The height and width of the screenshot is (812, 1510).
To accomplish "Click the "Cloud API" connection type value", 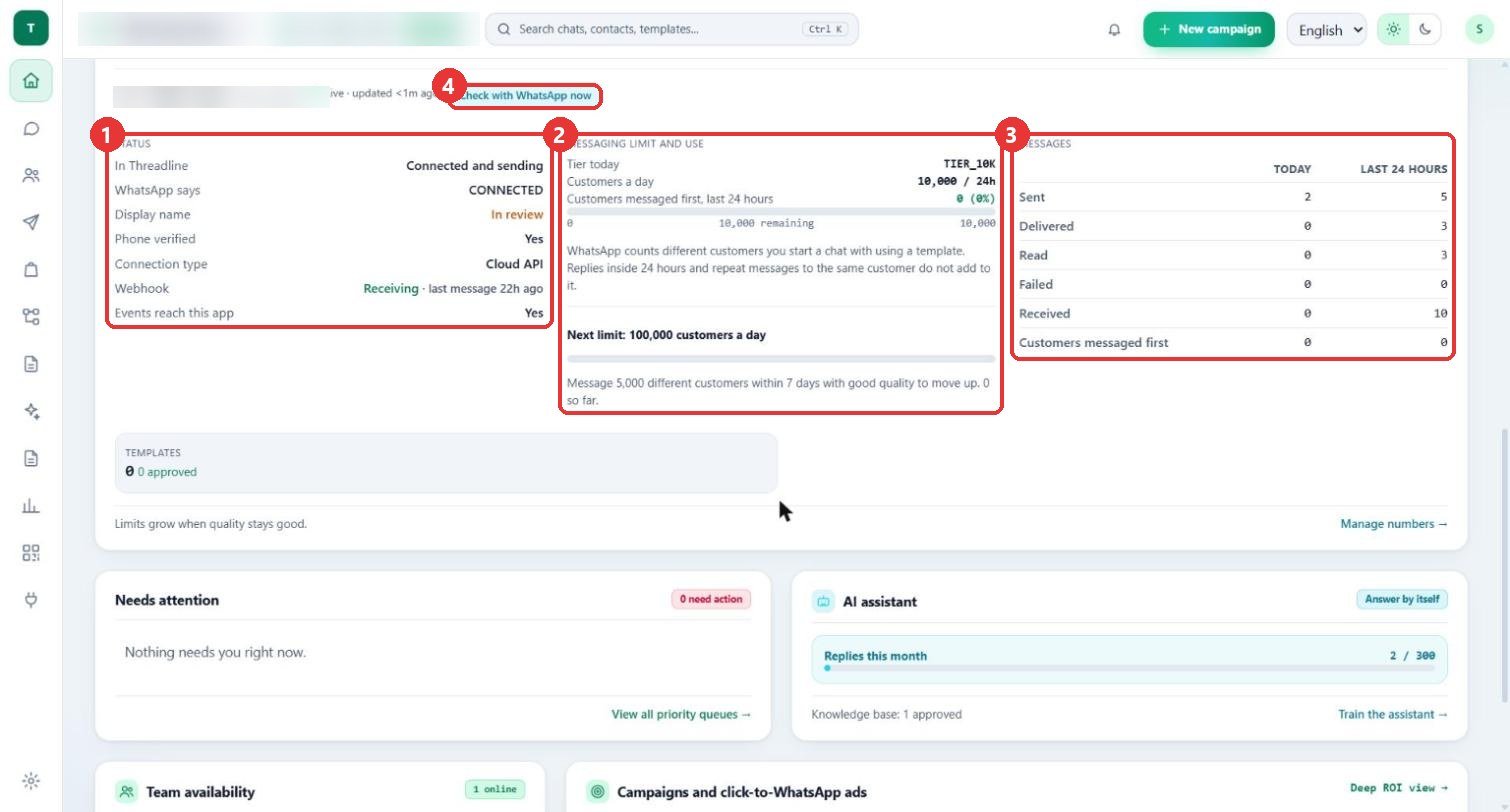I will [515, 264].
